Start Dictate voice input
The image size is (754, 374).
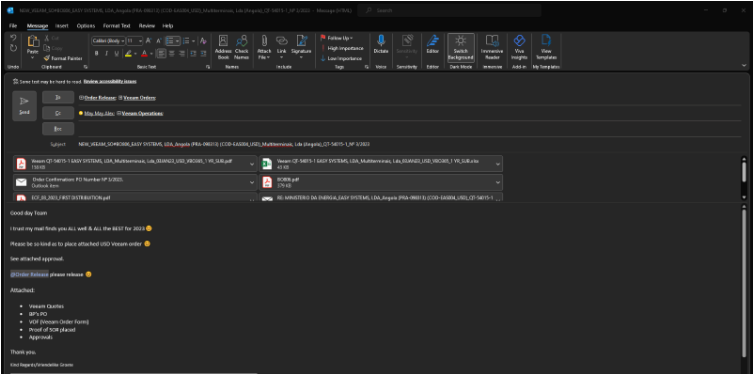pos(381,44)
